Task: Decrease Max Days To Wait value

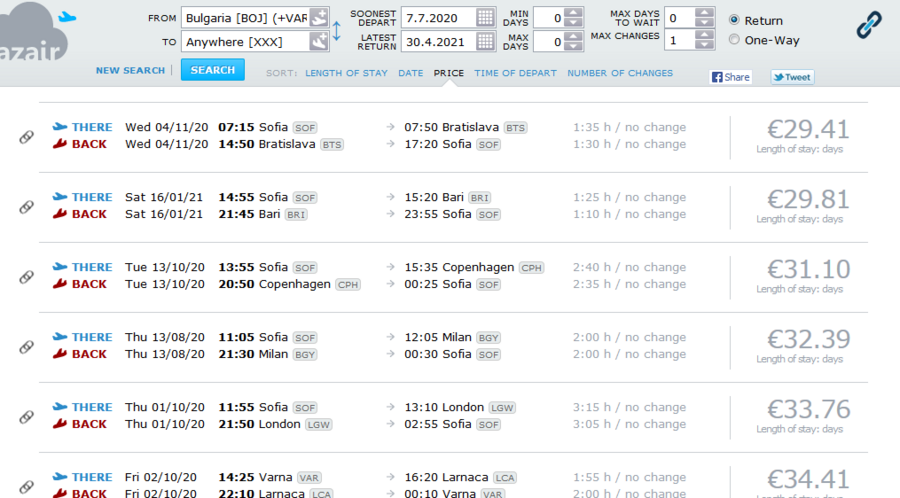Action: [x=704, y=22]
